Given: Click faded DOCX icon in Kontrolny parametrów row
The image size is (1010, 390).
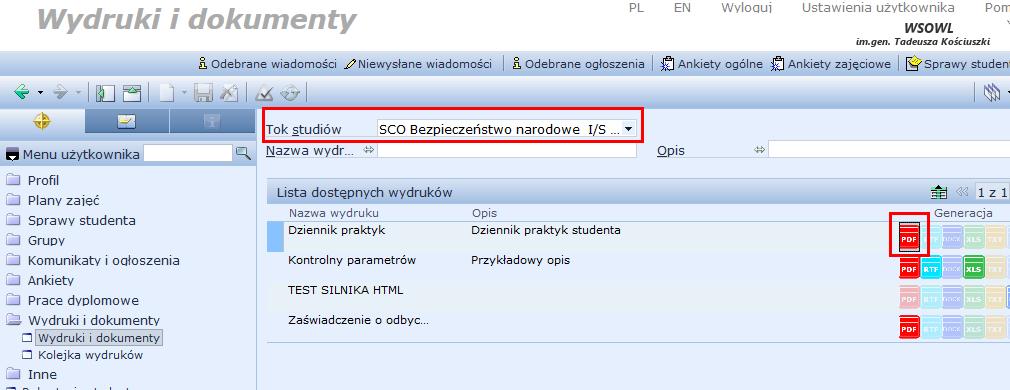Looking at the screenshot, I should click(x=952, y=268).
